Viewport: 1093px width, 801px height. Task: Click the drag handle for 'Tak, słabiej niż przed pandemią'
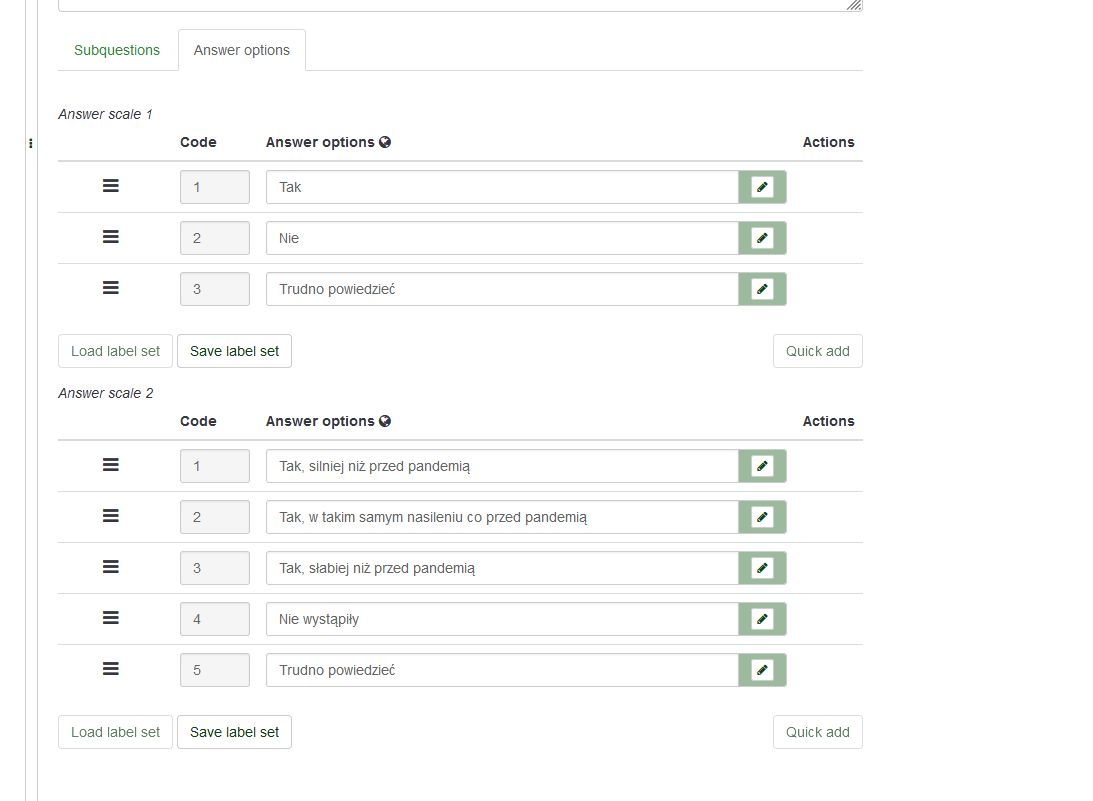coord(111,567)
